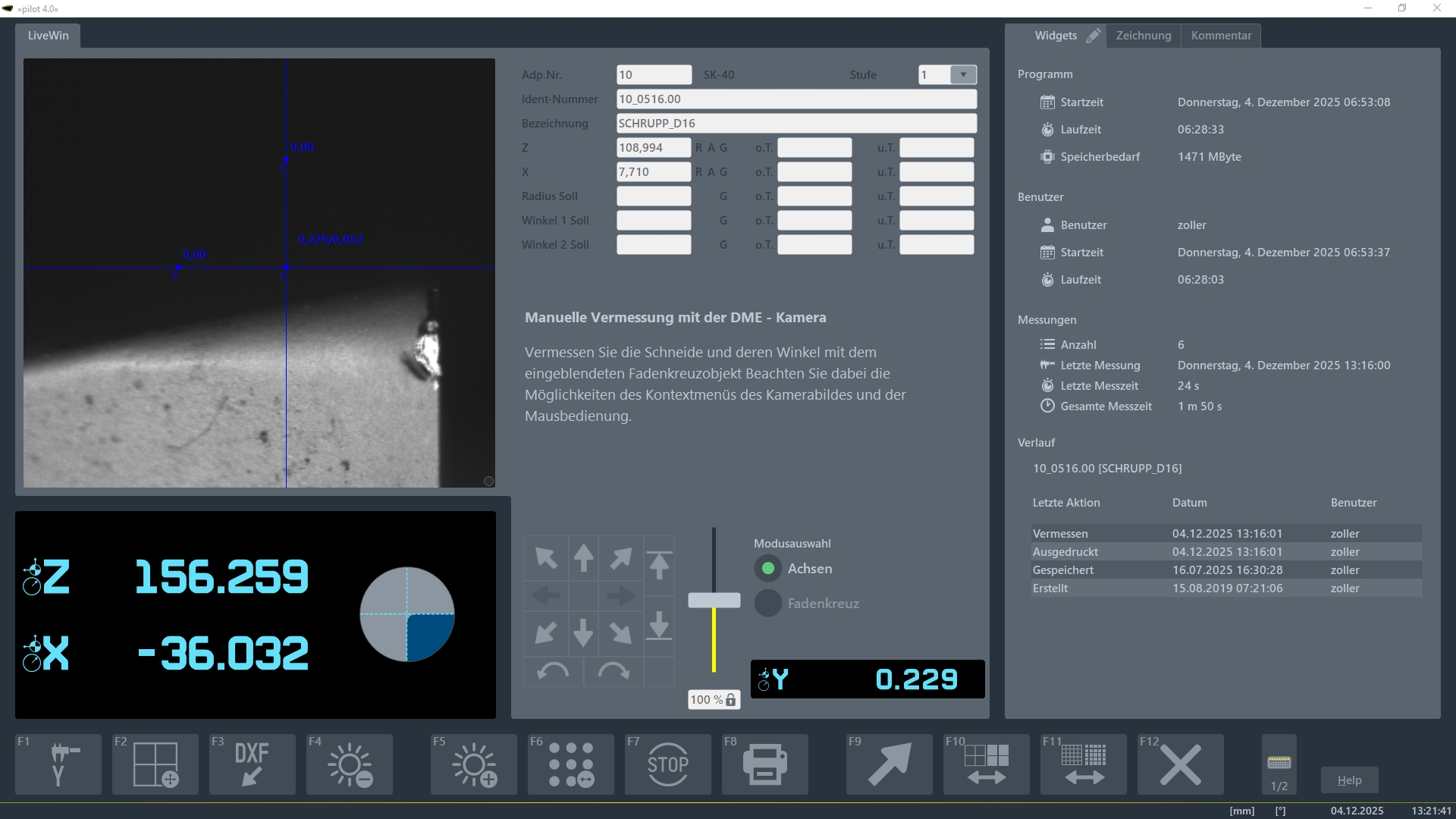Click F4 decrease light brightness icon
Screen dimensions: 1456x819
pyautogui.click(x=350, y=764)
